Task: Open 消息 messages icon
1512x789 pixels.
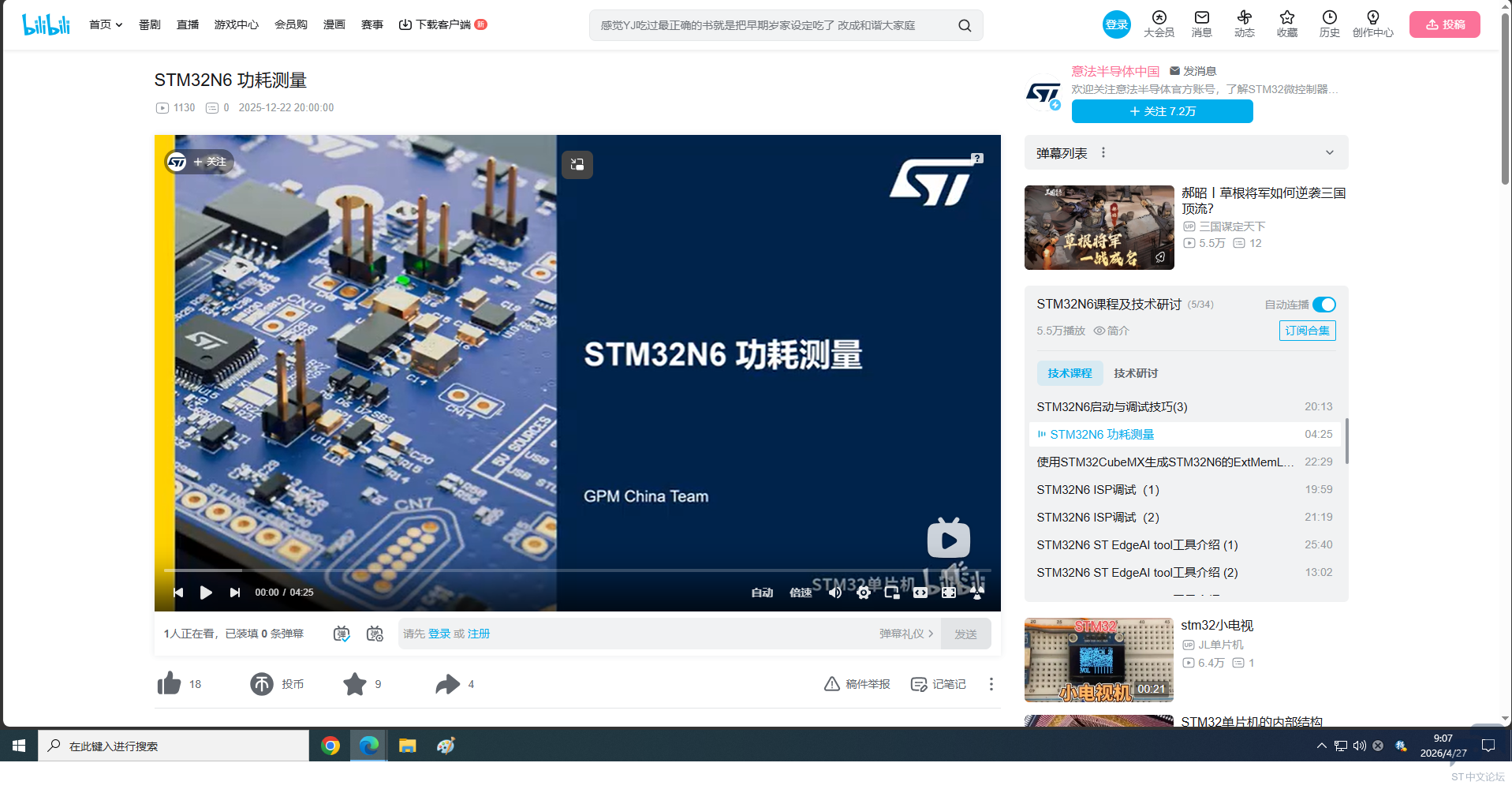Action: (x=1201, y=24)
